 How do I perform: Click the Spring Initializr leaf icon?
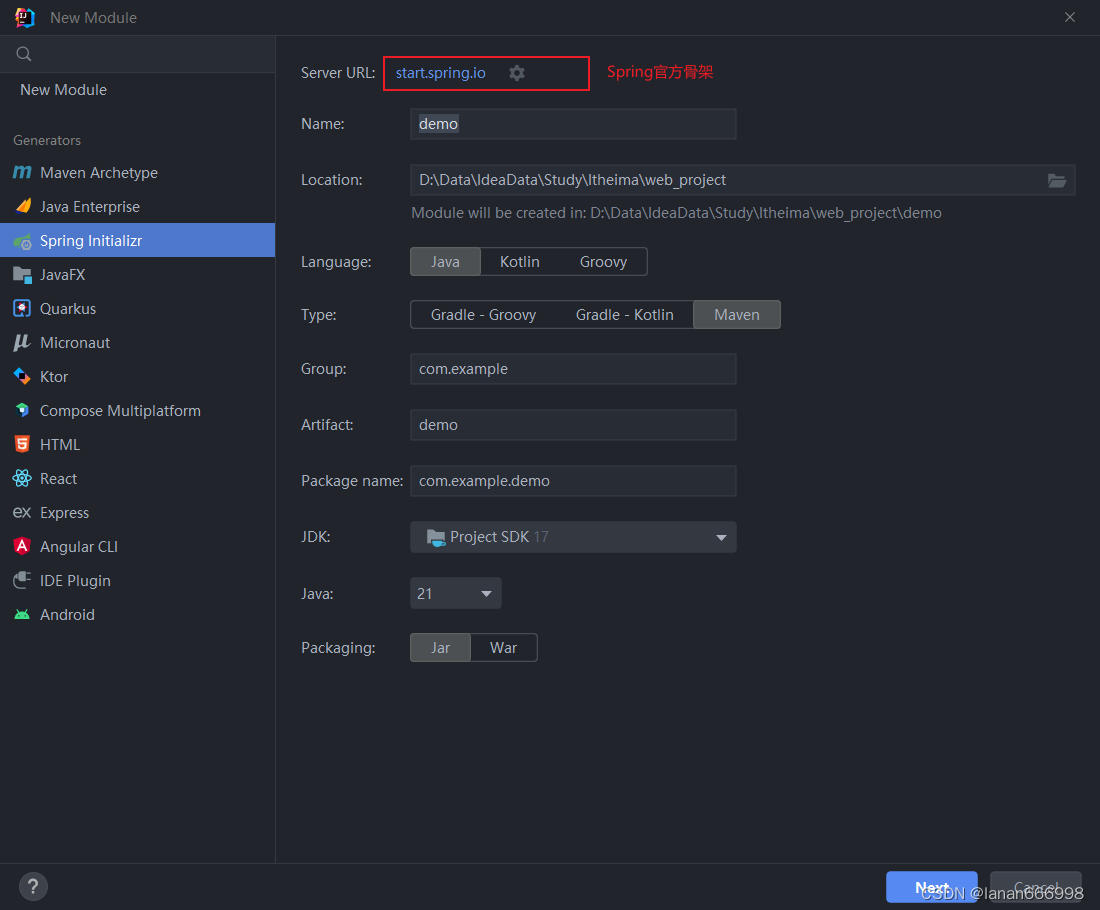22,241
